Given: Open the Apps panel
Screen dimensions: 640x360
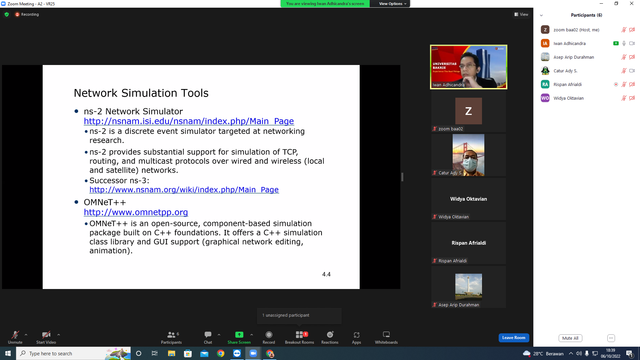Looking at the screenshot, I should (x=356, y=337).
